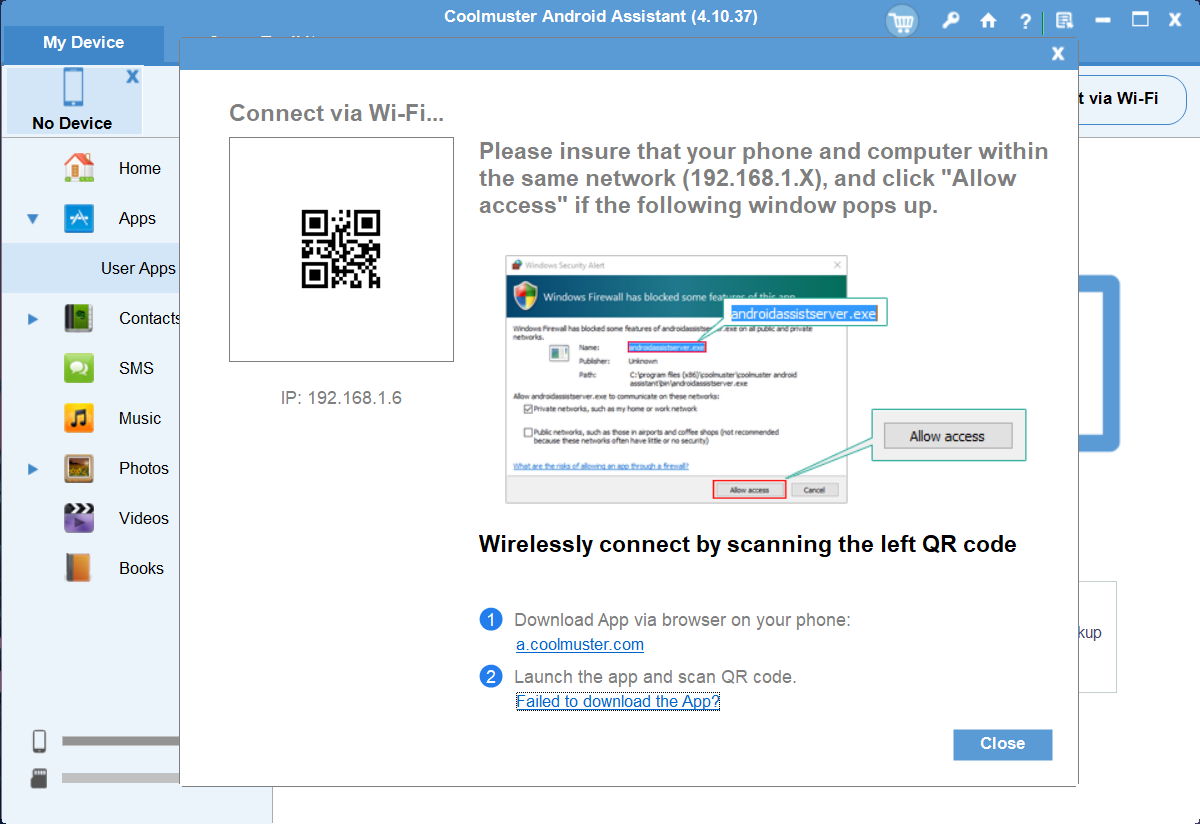
Task: Click the Music note icon
Action: 79,418
